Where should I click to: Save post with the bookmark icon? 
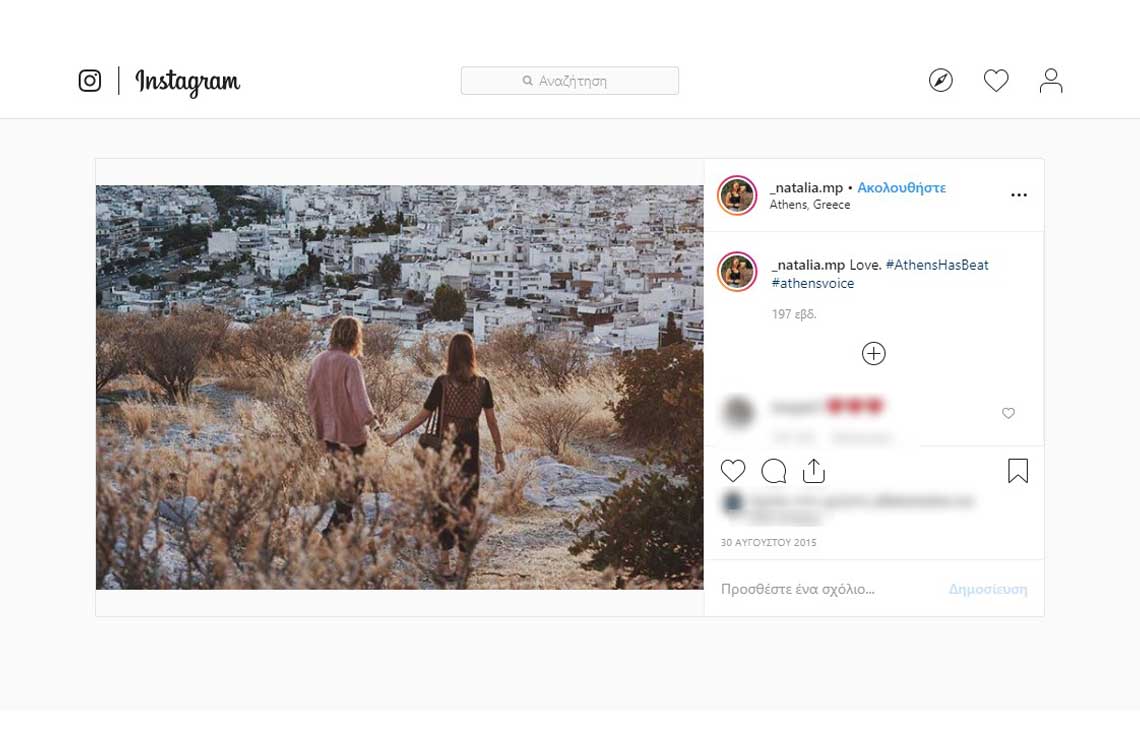(1018, 471)
